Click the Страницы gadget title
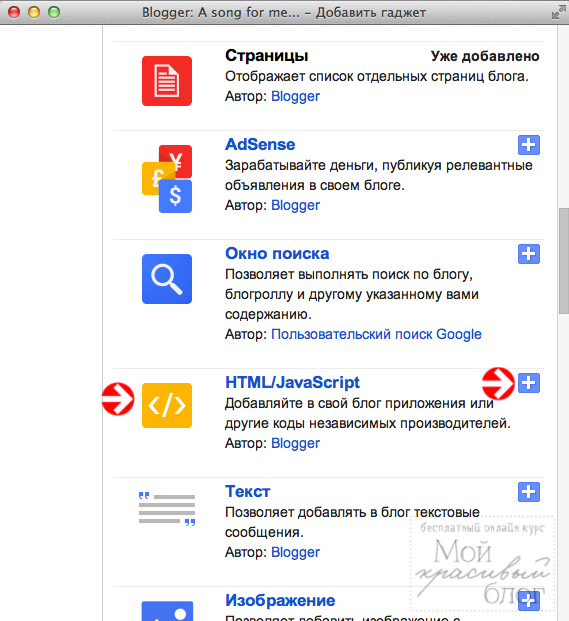The width and height of the screenshot is (569, 621). click(266, 55)
